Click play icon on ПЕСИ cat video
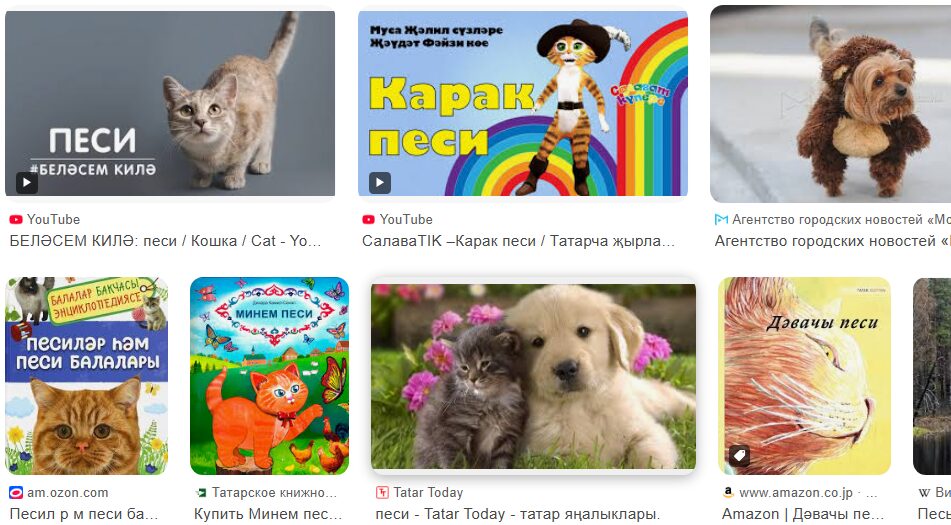 [x=27, y=182]
